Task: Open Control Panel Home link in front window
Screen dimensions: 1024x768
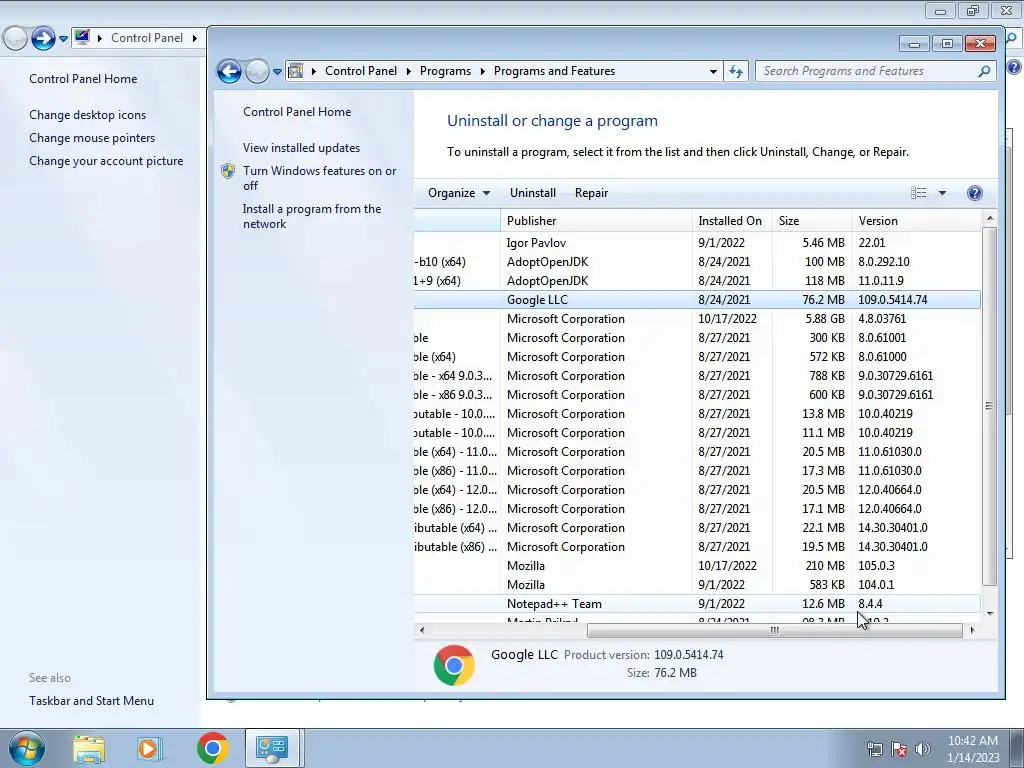Action: coord(297,112)
